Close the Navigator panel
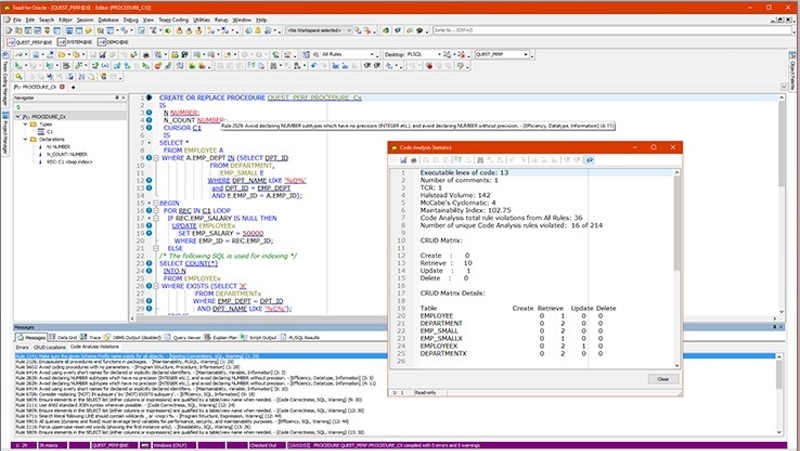The height and width of the screenshot is (451, 800). point(123,97)
